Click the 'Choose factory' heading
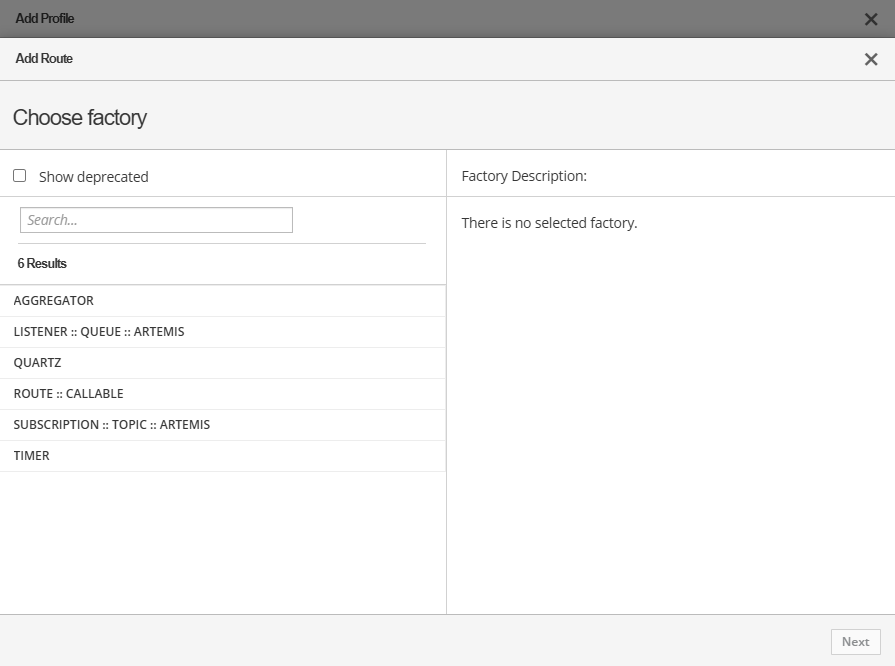This screenshot has width=895, height=666. tap(80, 118)
